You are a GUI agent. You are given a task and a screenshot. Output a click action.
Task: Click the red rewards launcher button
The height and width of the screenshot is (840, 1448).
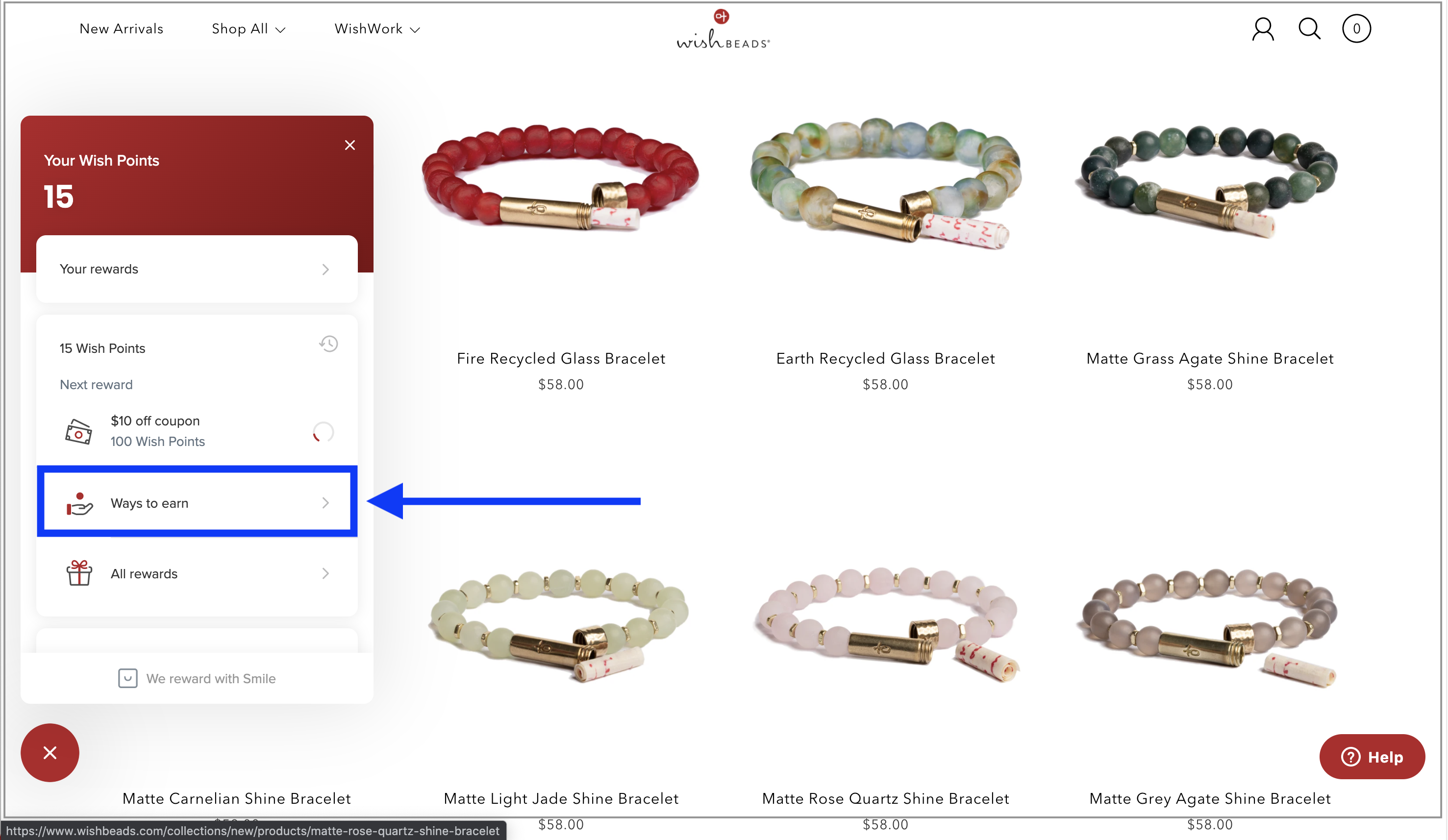(x=50, y=752)
